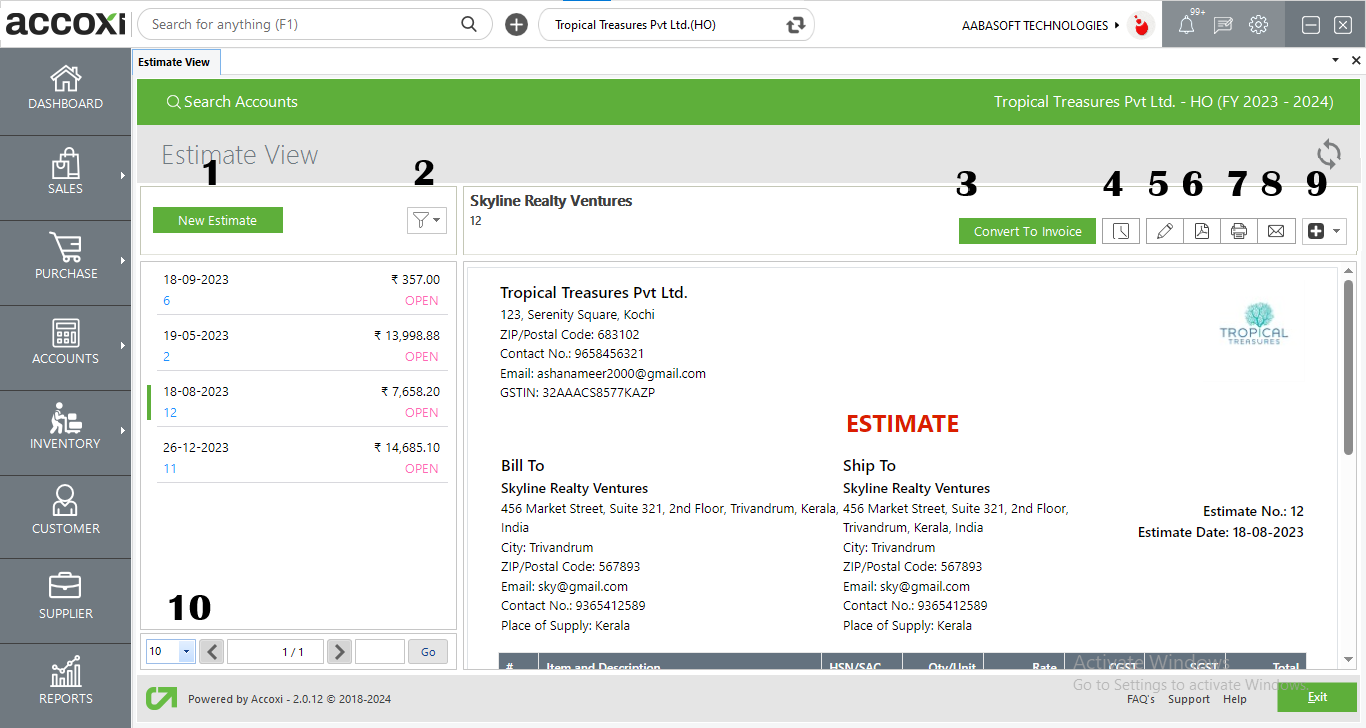The height and width of the screenshot is (728, 1366).
Task: Open the Sales section in the sidebar
Action: [65, 178]
